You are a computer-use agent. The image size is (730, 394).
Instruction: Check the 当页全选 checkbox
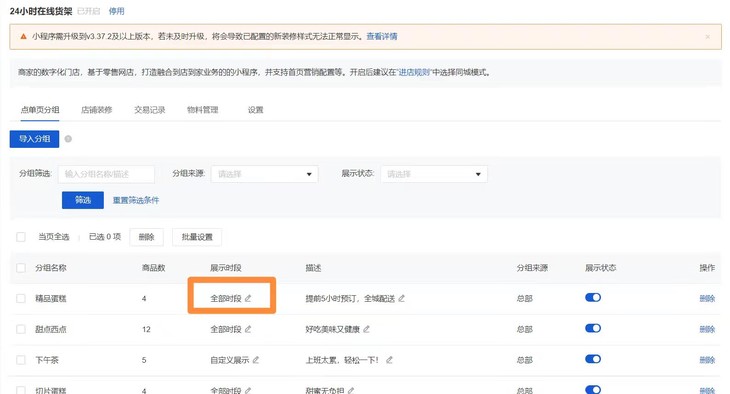pyautogui.click(x=21, y=237)
